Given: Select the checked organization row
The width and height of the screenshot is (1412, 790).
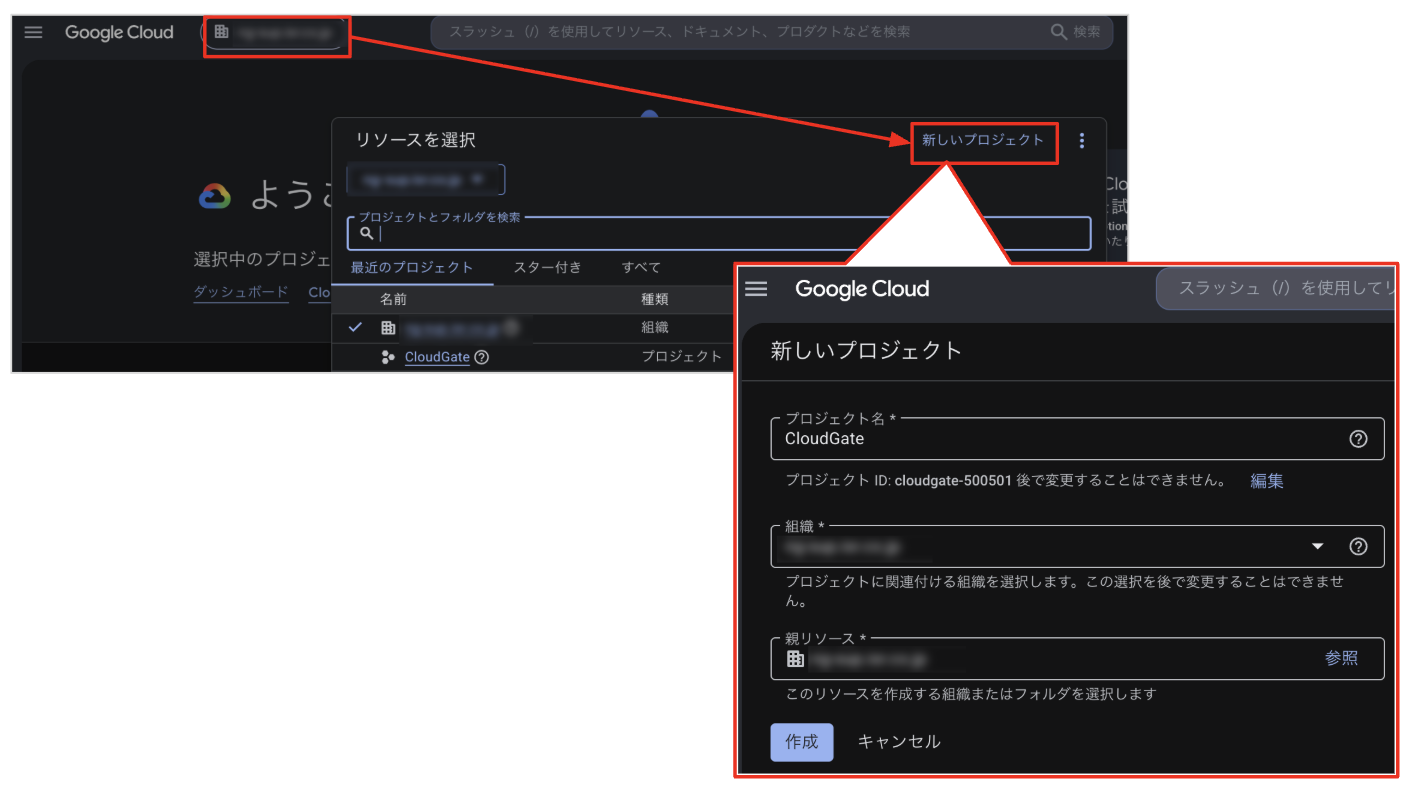Looking at the screenshot, I should pos(535,327).
